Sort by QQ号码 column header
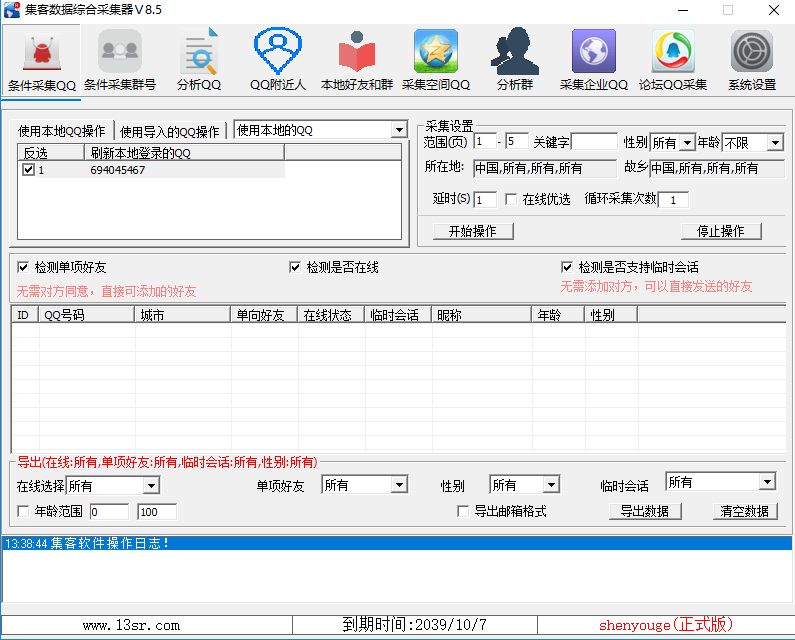Viewport: 795px width, 640px height. (87, 315)
